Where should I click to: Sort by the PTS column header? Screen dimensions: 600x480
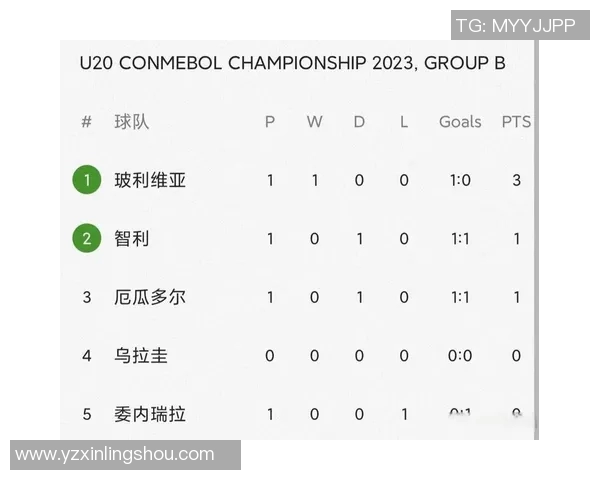[516, 122]
